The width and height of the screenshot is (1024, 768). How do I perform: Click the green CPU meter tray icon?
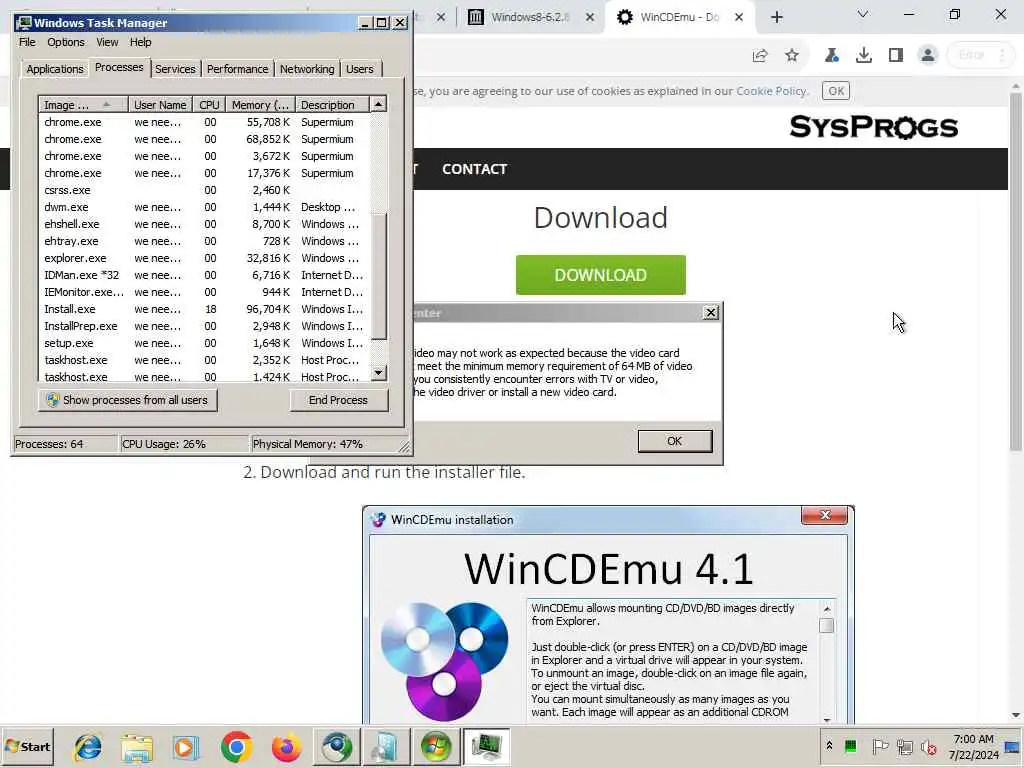850,746
